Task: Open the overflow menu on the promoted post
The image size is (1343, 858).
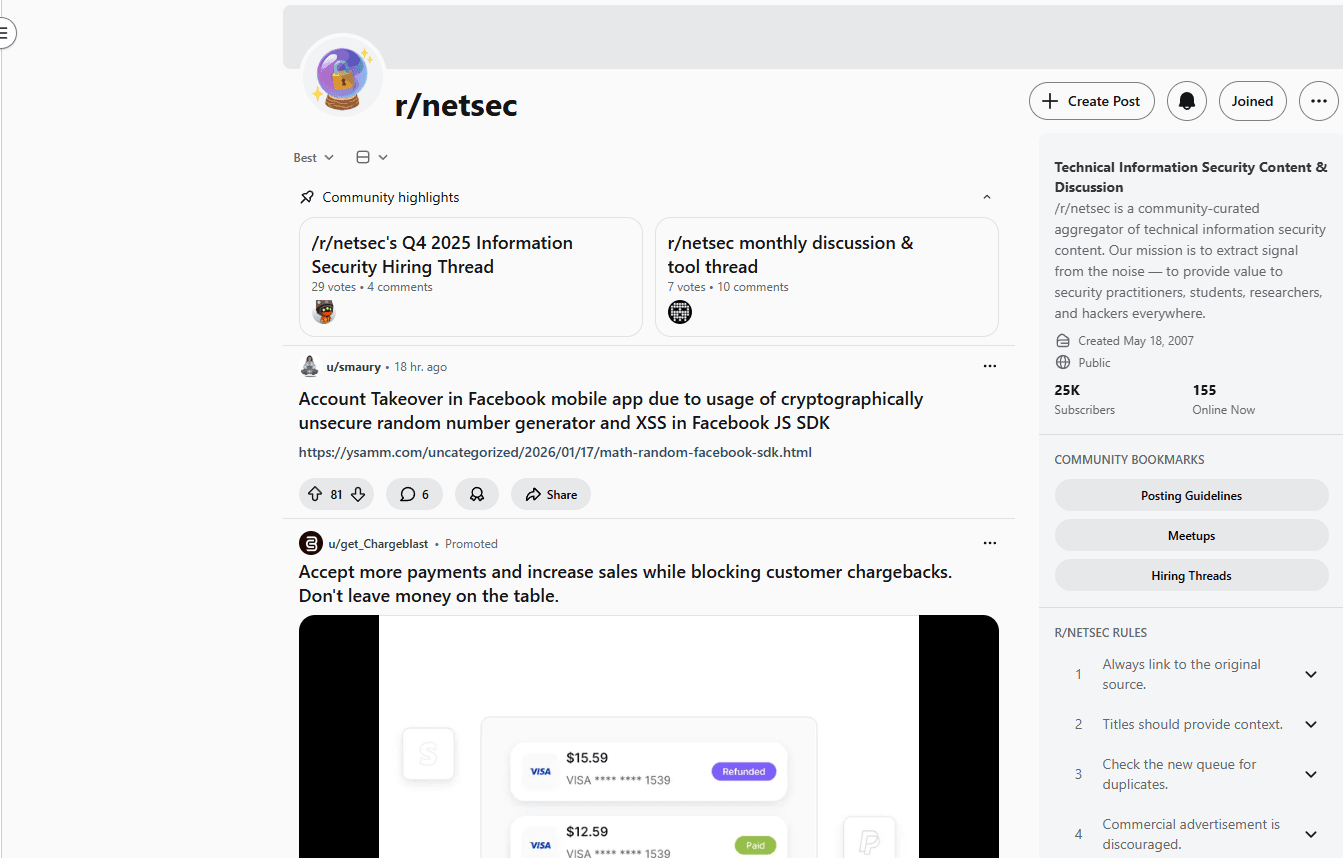Action: 989,543
